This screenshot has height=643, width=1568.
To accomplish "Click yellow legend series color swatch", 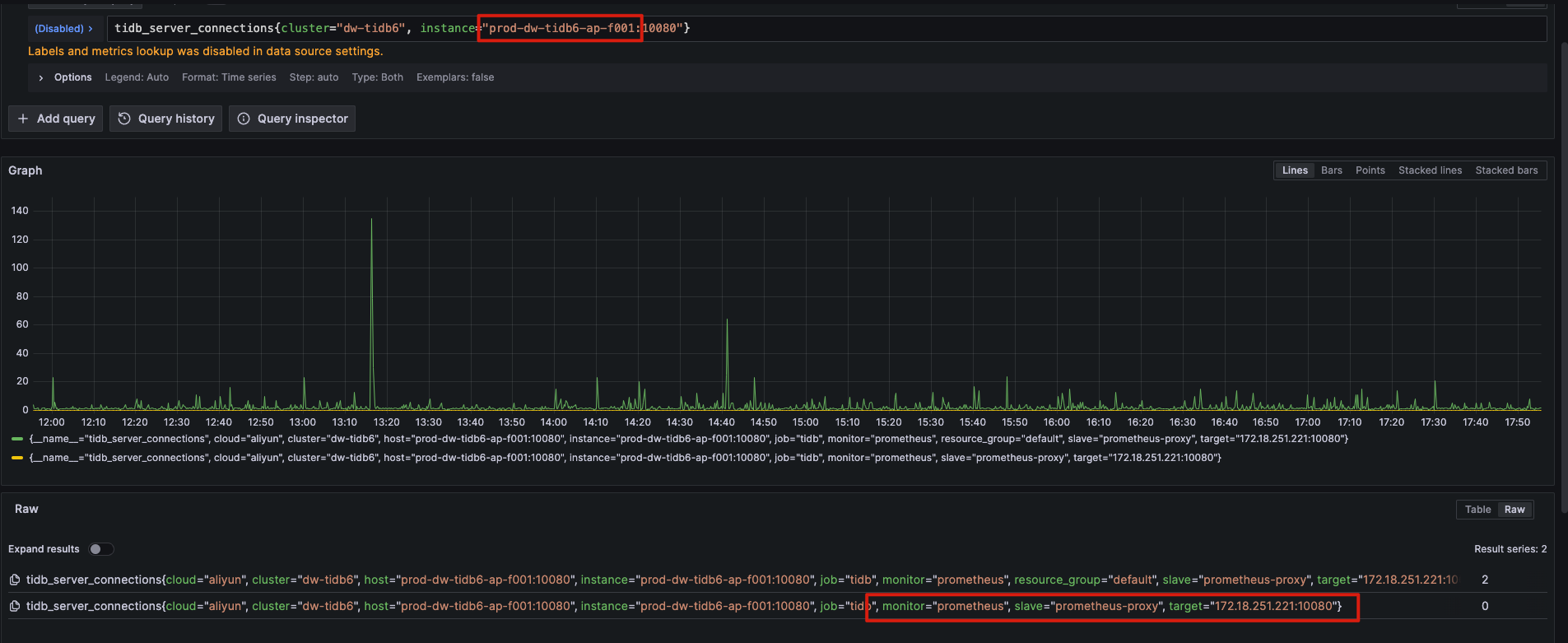I will click(x=17, y=458).
